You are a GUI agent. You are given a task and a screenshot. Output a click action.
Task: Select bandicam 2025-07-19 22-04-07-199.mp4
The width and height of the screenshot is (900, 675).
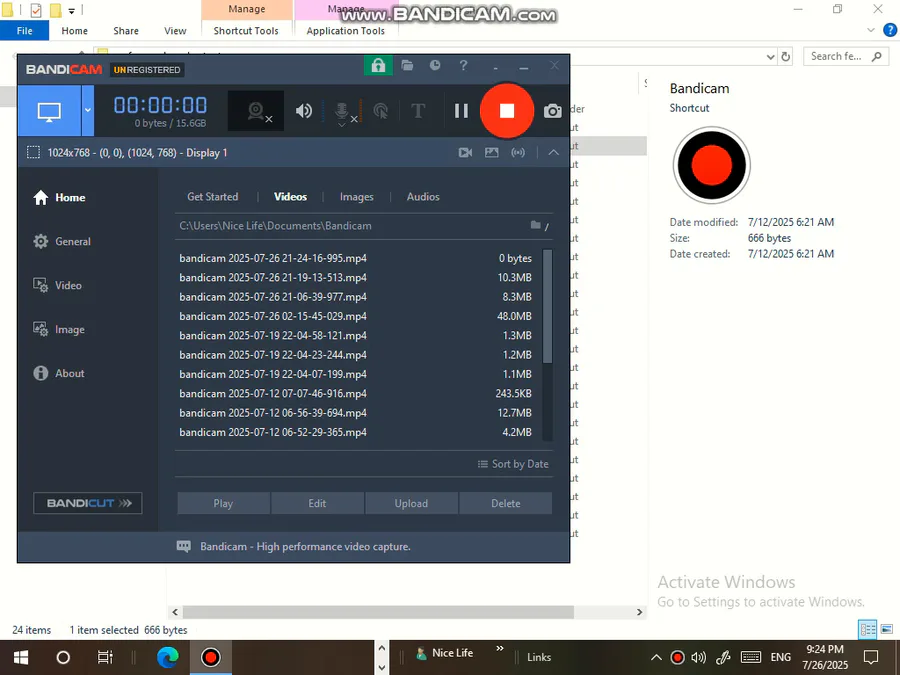(x=356, y=374)
